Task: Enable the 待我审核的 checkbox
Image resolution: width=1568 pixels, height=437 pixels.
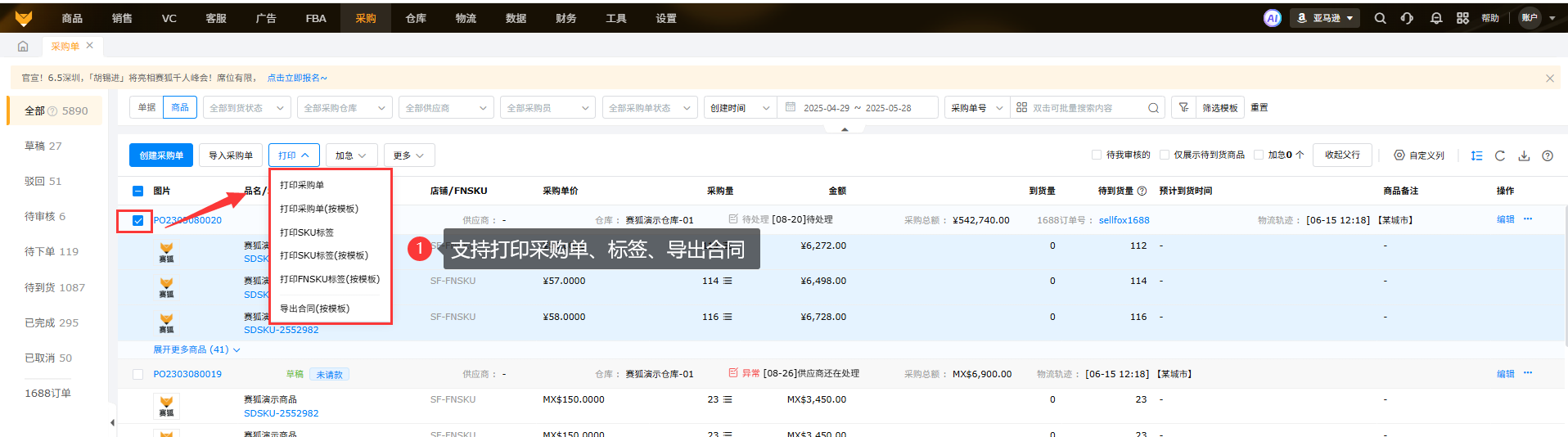Action: click(1097, 155)
